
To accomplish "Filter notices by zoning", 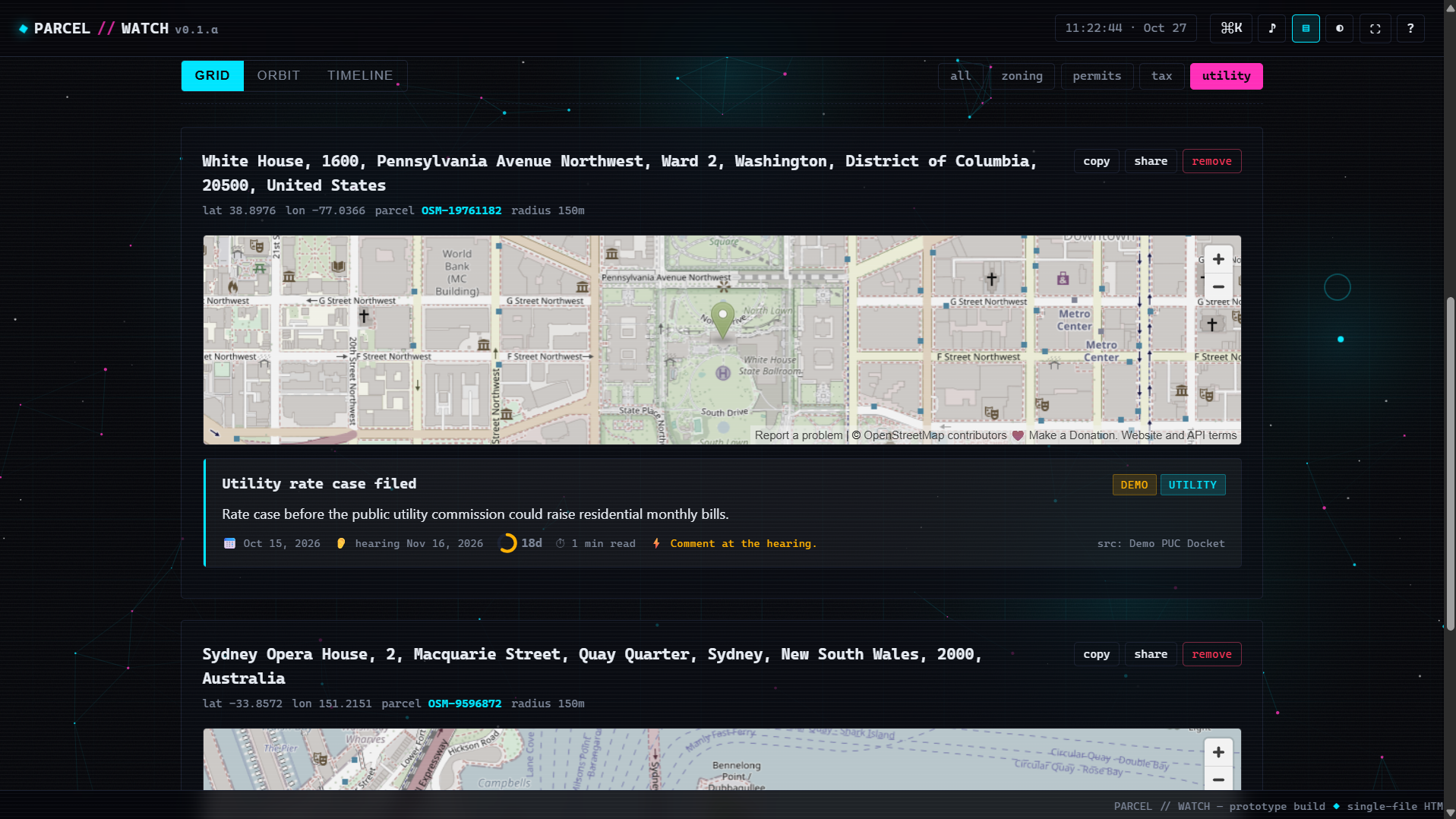I will point(1022,76).
